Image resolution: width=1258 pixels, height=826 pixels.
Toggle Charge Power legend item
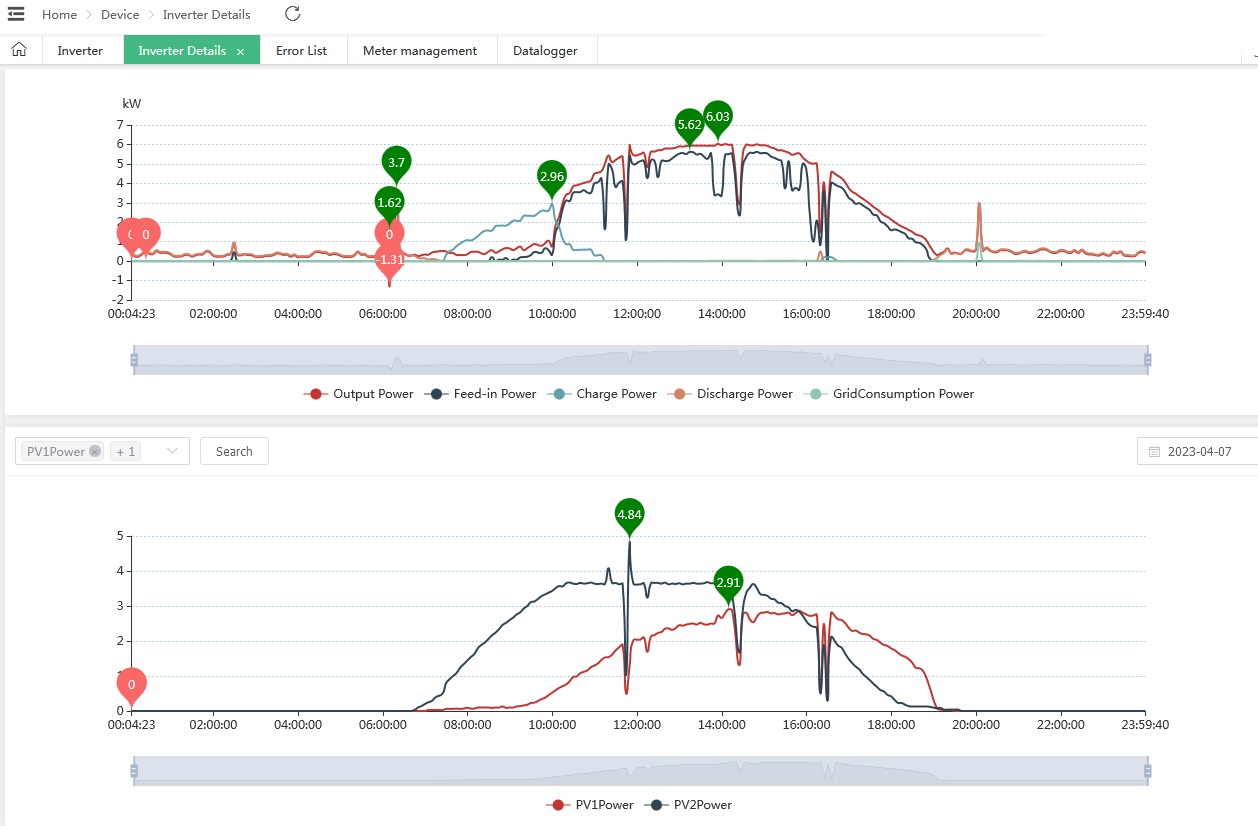coord(604,394)
